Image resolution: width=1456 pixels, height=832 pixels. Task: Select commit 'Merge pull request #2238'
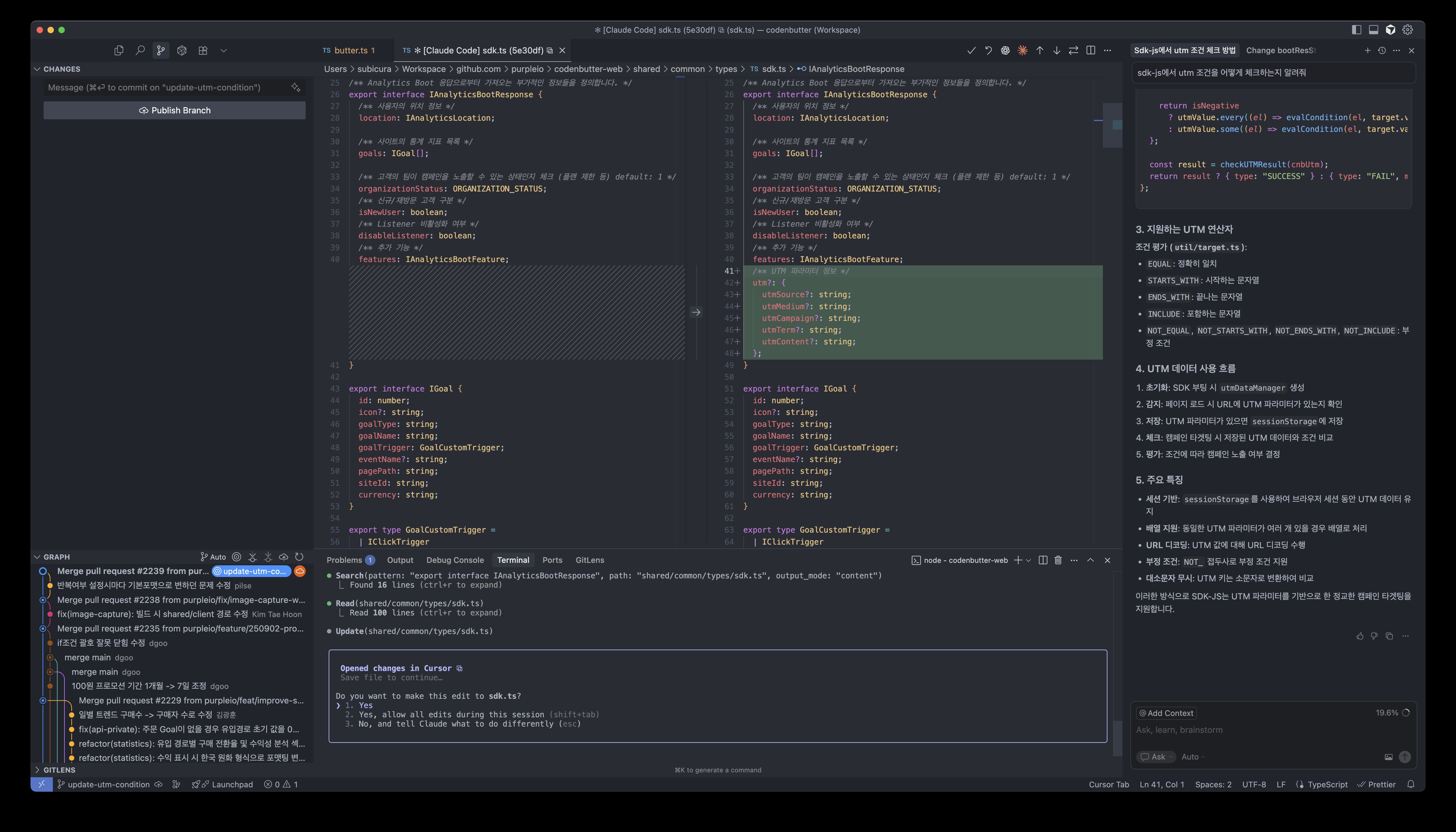pyautogui.click(x=181, y=599)
